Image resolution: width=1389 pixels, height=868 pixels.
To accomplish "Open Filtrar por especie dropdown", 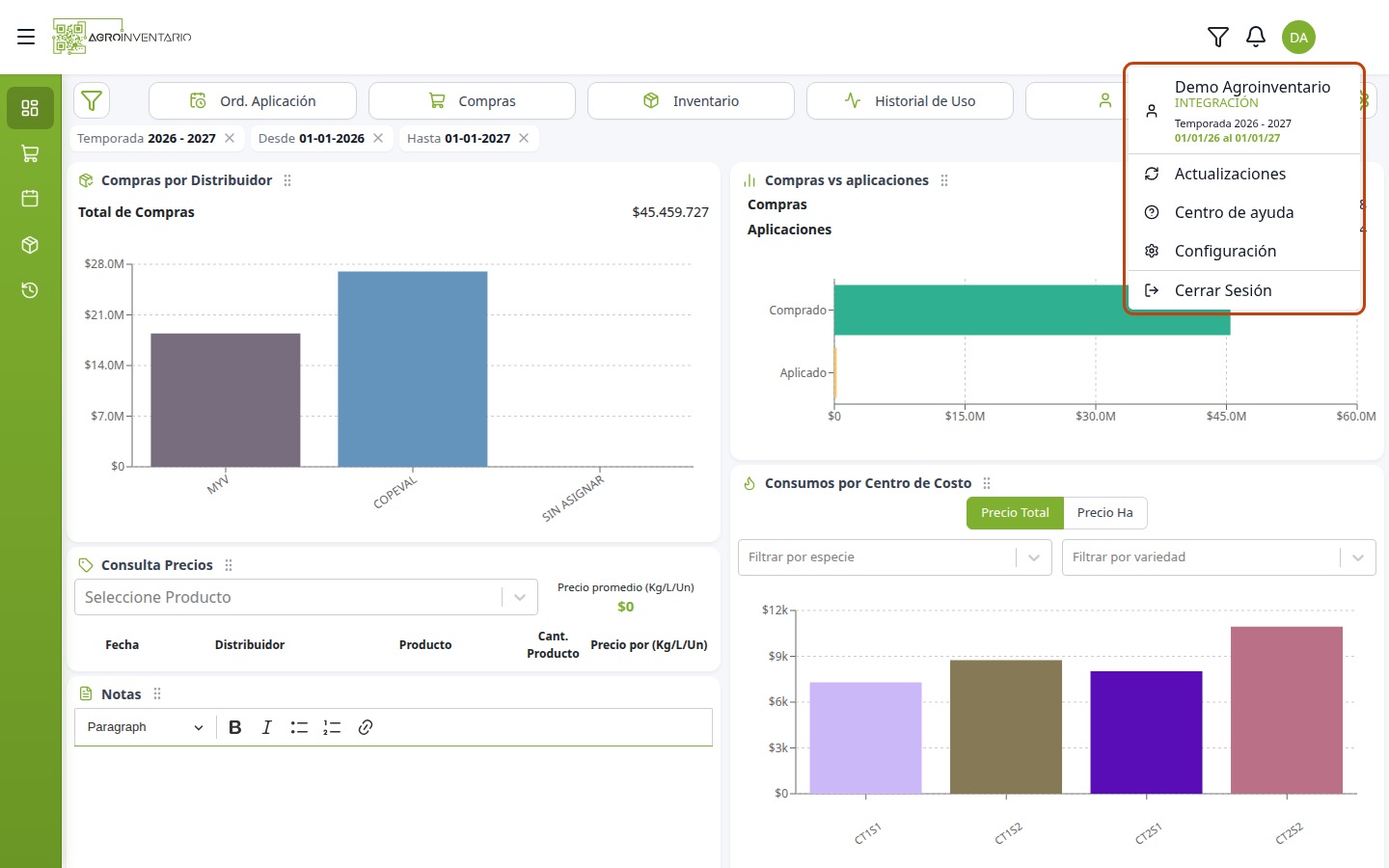I will (894, 557).
